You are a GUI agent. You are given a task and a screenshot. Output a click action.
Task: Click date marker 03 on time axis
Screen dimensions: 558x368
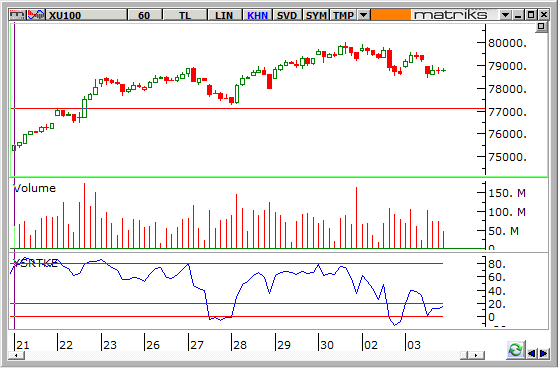pyautogui.click(x=414, y=345)
